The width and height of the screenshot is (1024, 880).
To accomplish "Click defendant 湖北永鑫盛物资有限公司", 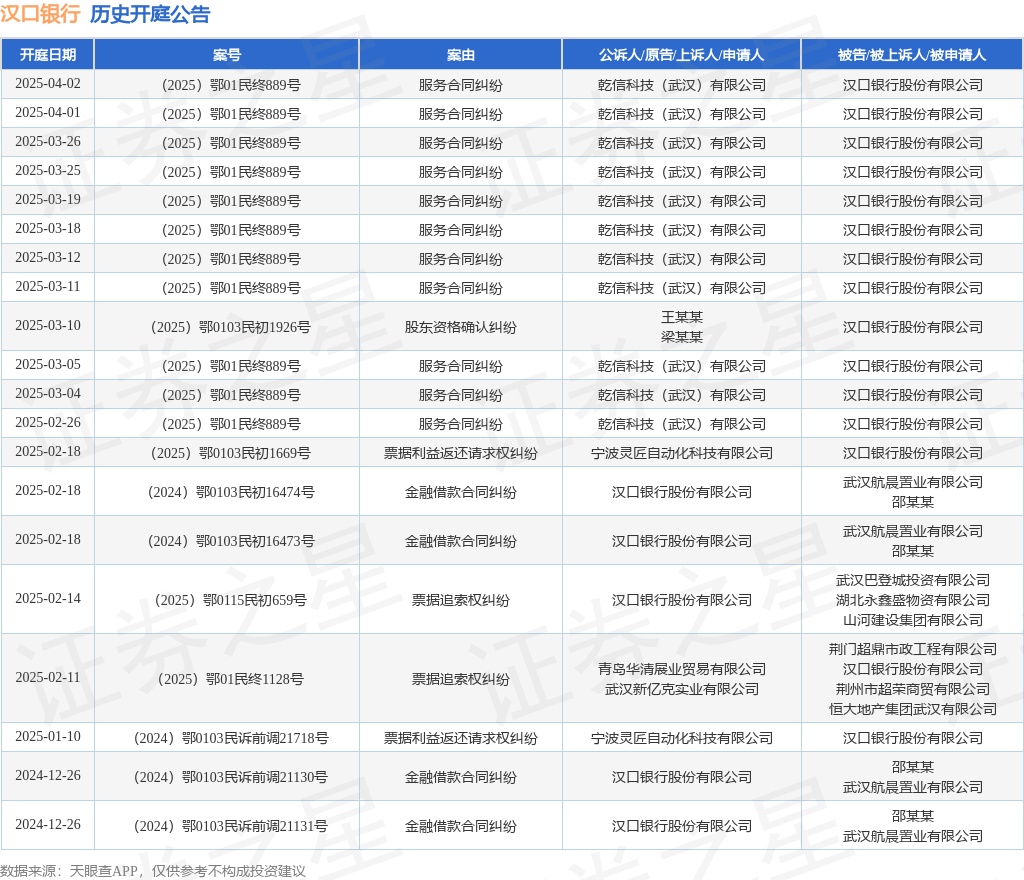I will tap(912, 600).
